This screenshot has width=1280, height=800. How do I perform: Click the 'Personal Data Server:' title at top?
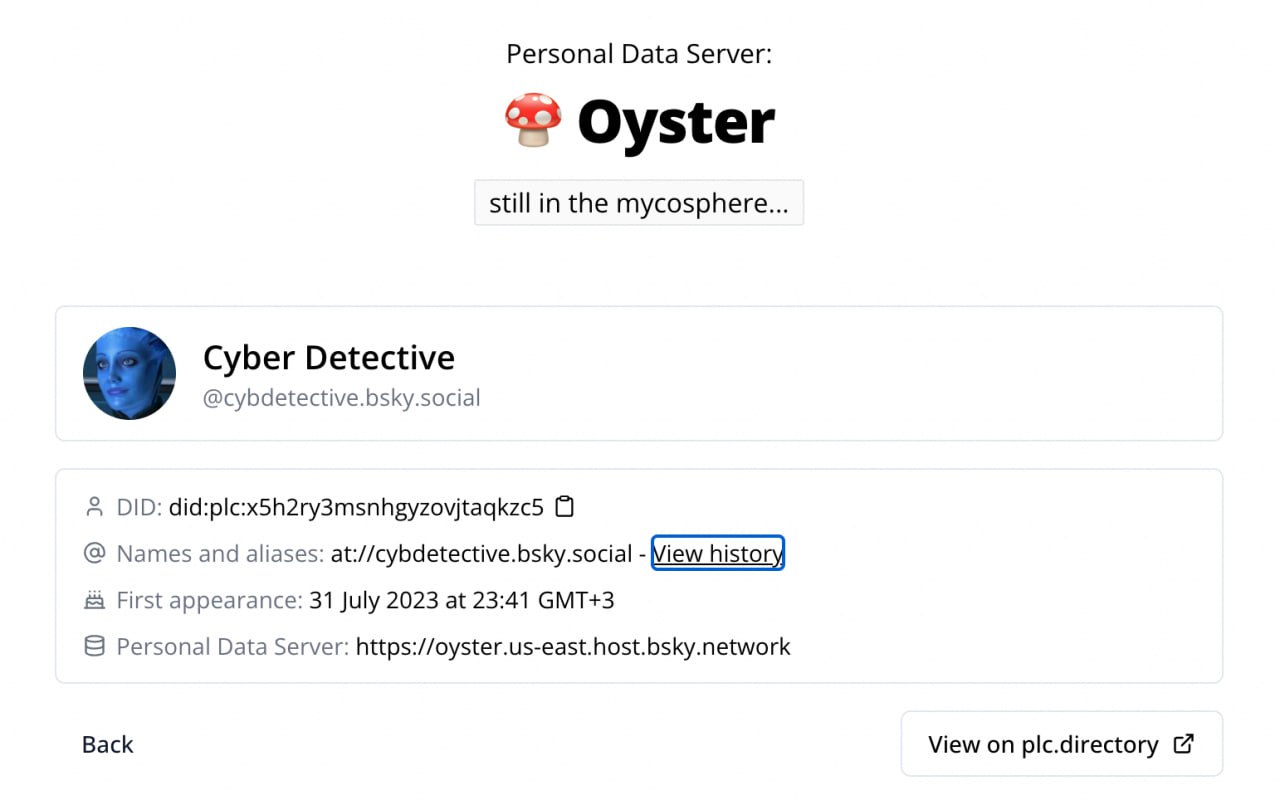point(639,53)
